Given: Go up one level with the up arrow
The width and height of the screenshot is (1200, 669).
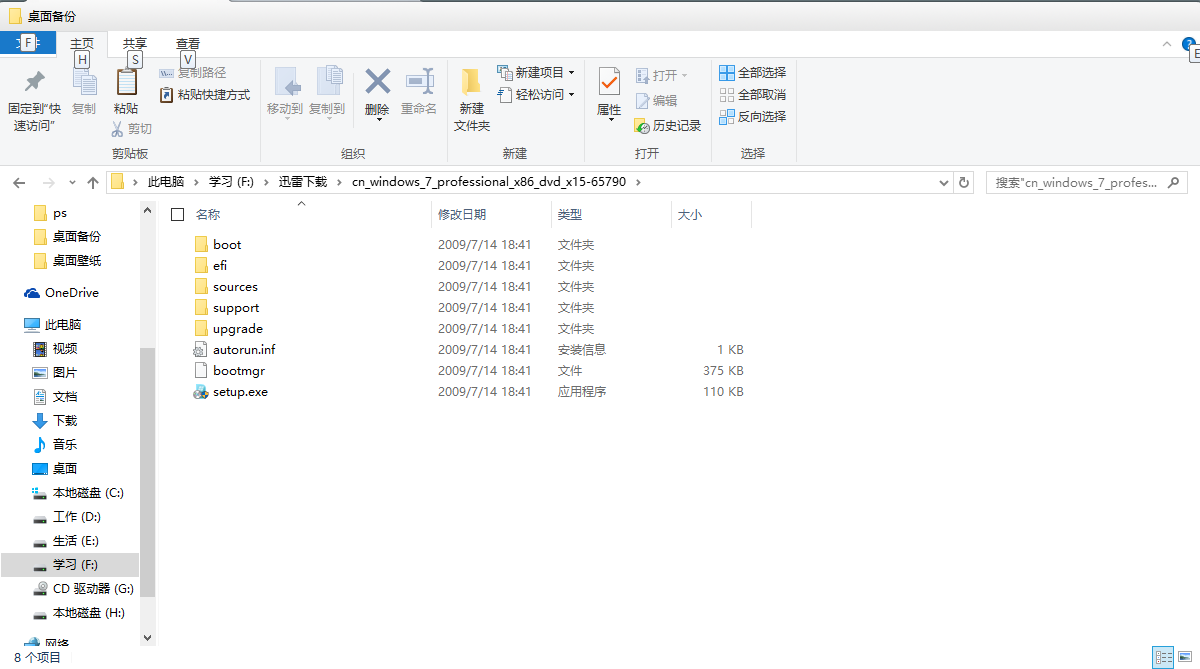Looking at the screenshot, I should [93, 183].
